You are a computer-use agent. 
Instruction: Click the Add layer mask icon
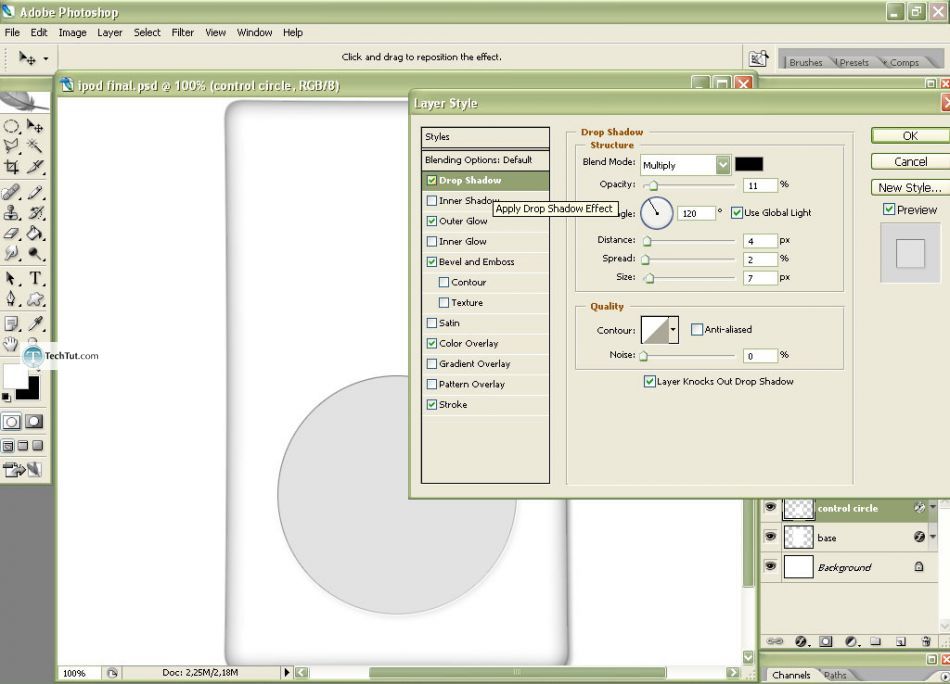(x=826, y=641)
